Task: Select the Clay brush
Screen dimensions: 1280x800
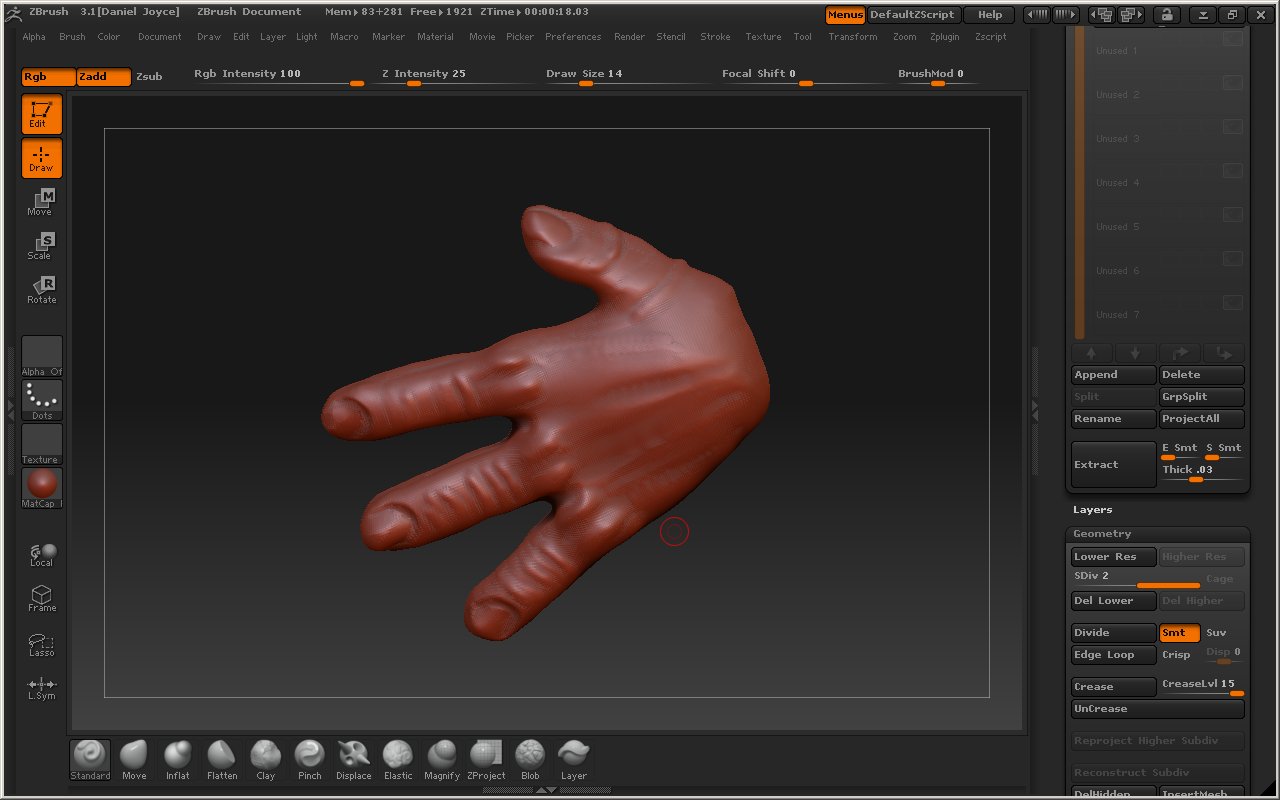Action: 265,758
